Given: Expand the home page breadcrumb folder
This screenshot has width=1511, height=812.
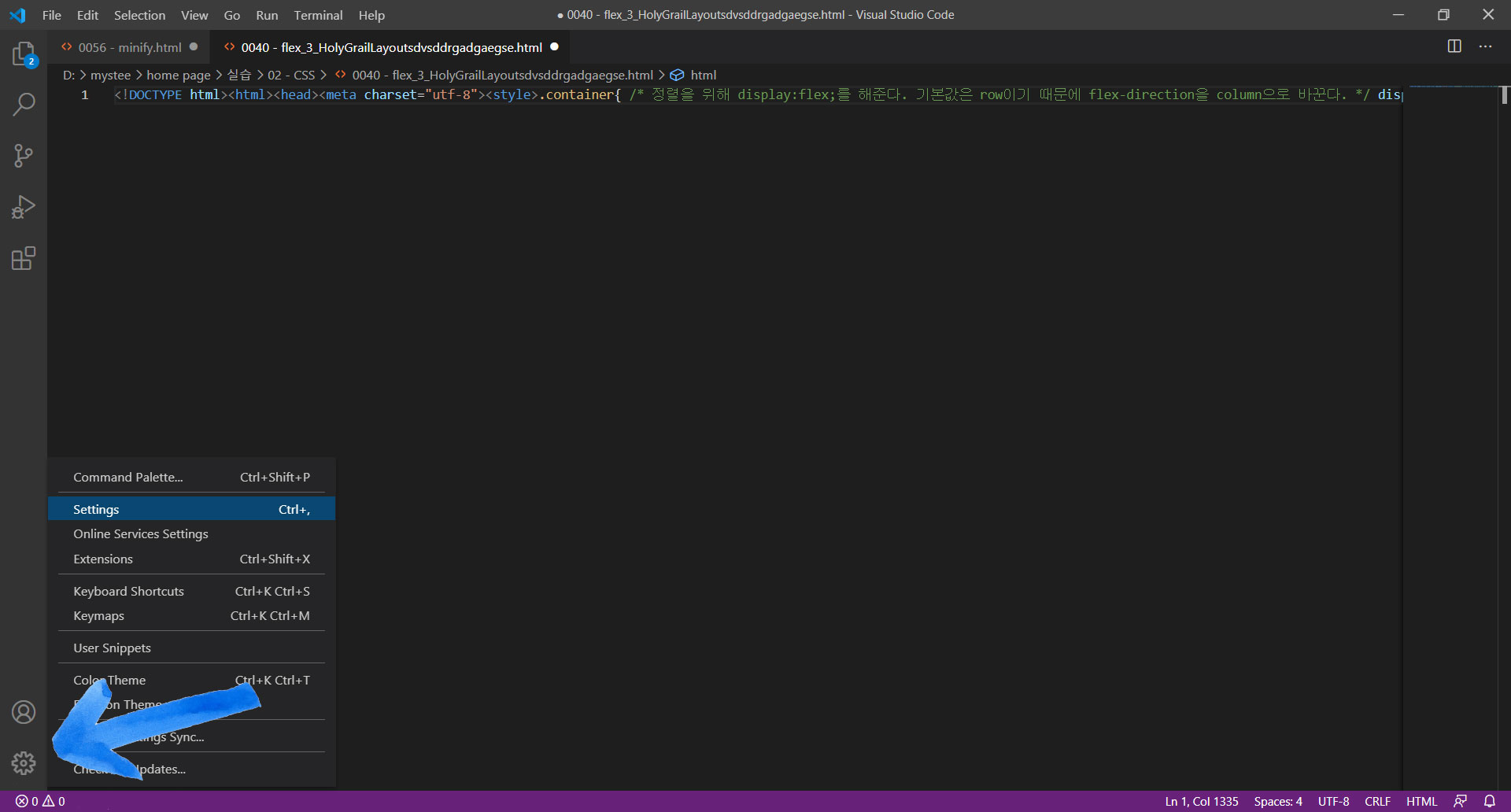Looking at the screenshot, I should [x=179, y=75].
